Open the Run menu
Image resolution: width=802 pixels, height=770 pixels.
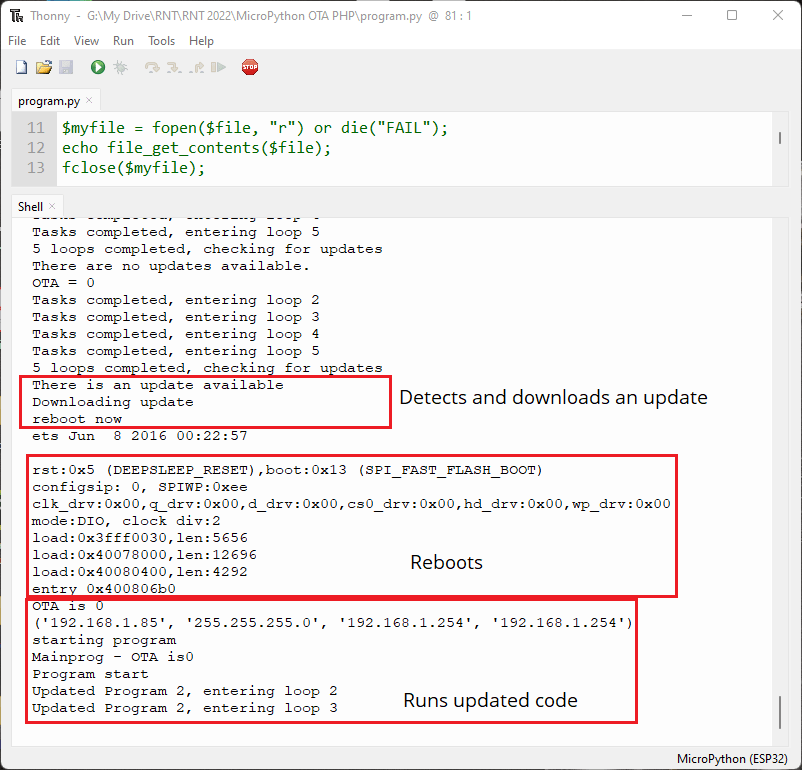(123, 41)
